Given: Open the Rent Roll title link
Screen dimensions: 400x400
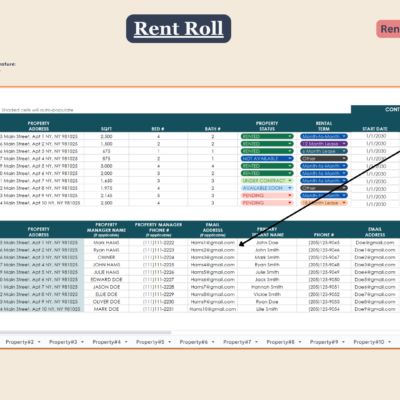Looking at the screenshot, I should (178, 29).
